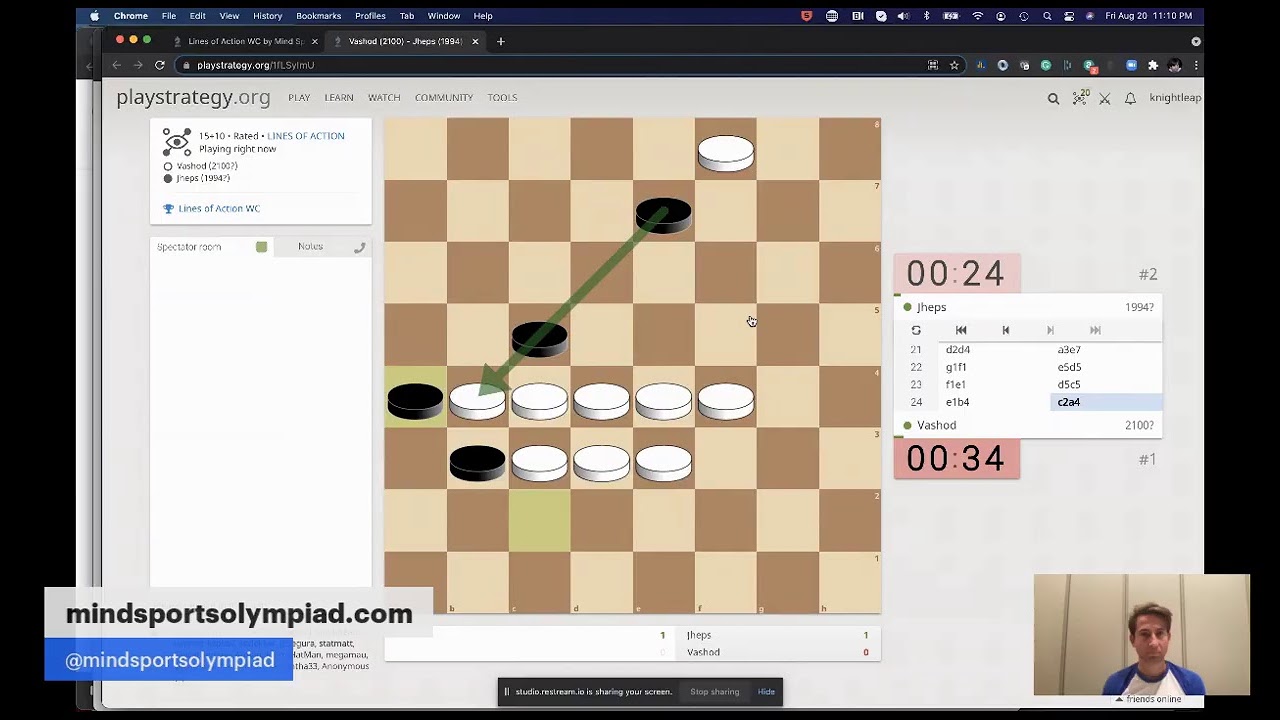Close the Vashod - Jheps browser tab
The width and height of the screenshot is (1280, 720).
[x=475, y=41]
